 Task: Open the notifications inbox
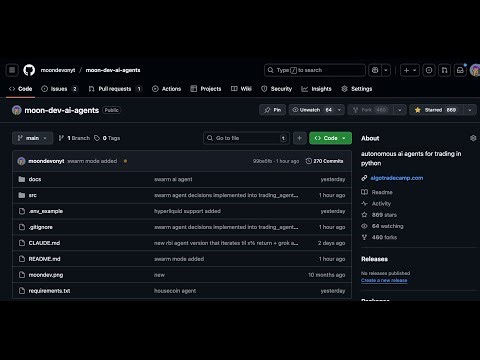(x=460, y=70)
